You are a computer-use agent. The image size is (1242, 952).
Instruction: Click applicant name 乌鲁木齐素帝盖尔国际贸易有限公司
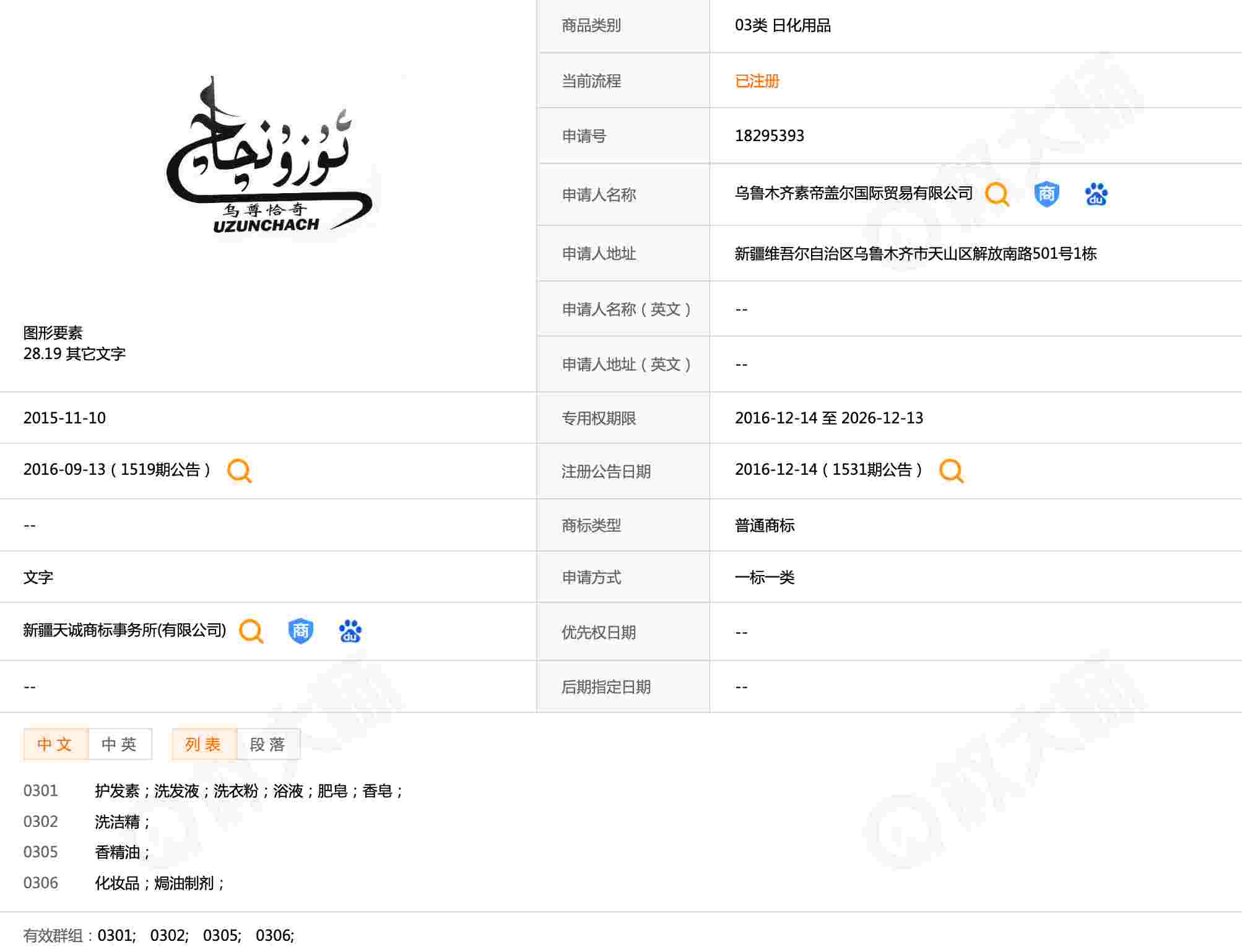[853, 194]
